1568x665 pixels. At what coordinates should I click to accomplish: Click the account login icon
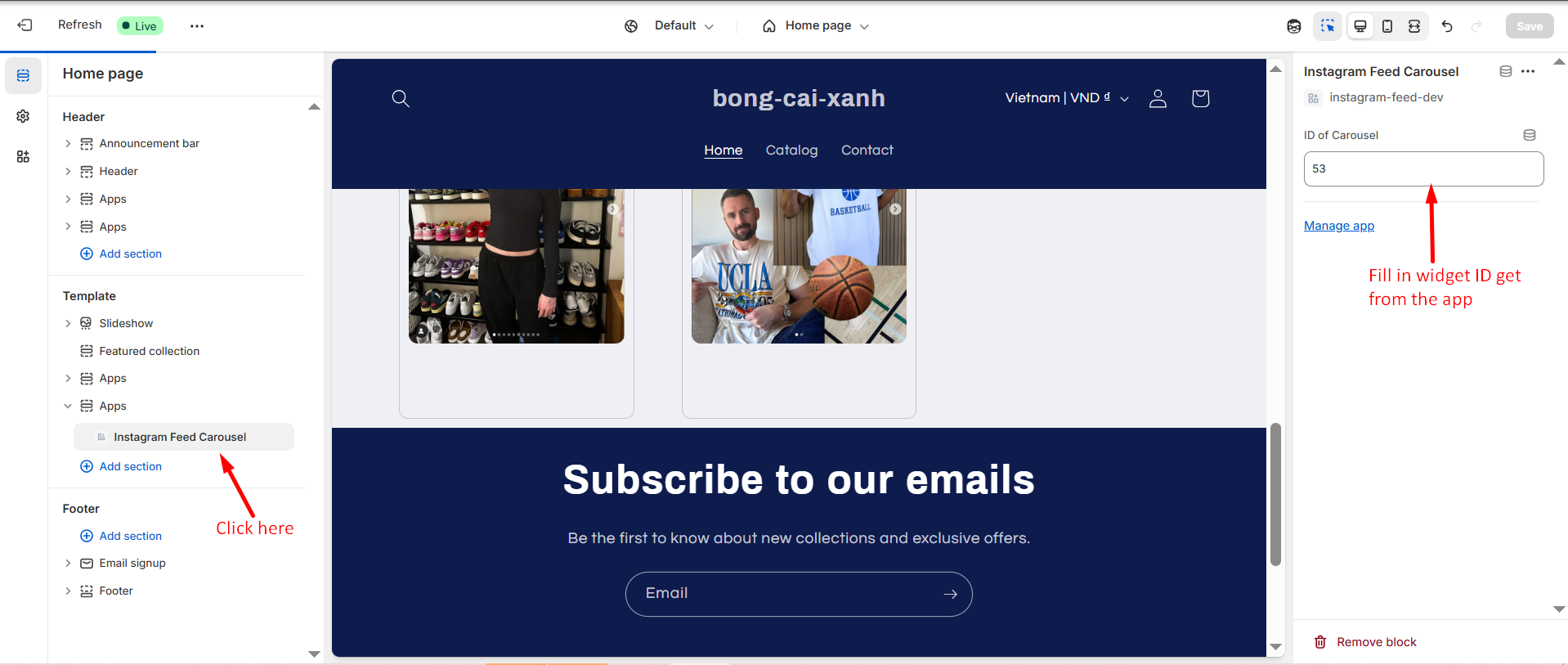[1158, 98]
